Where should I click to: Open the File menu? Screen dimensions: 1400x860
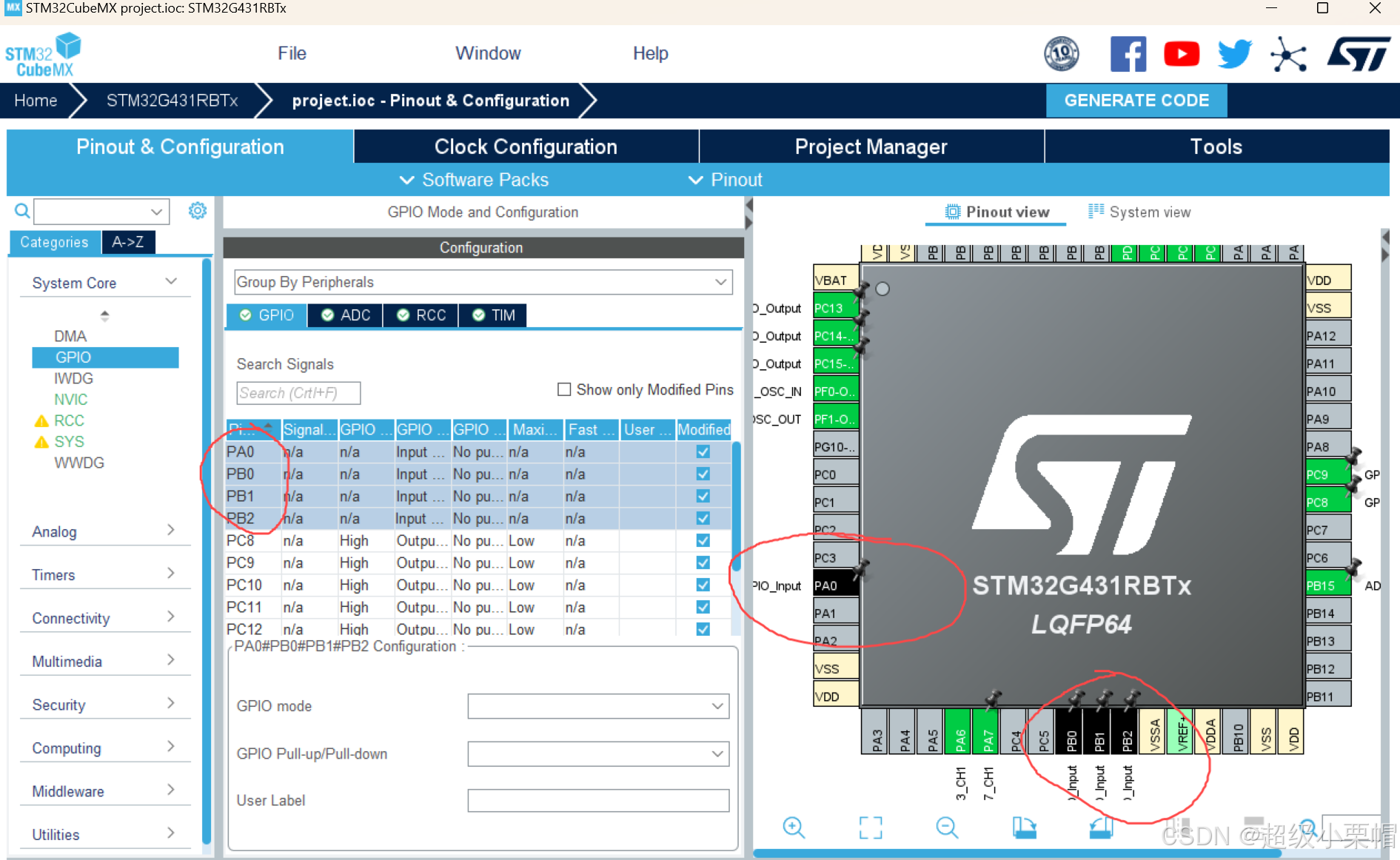coord(292,53)
